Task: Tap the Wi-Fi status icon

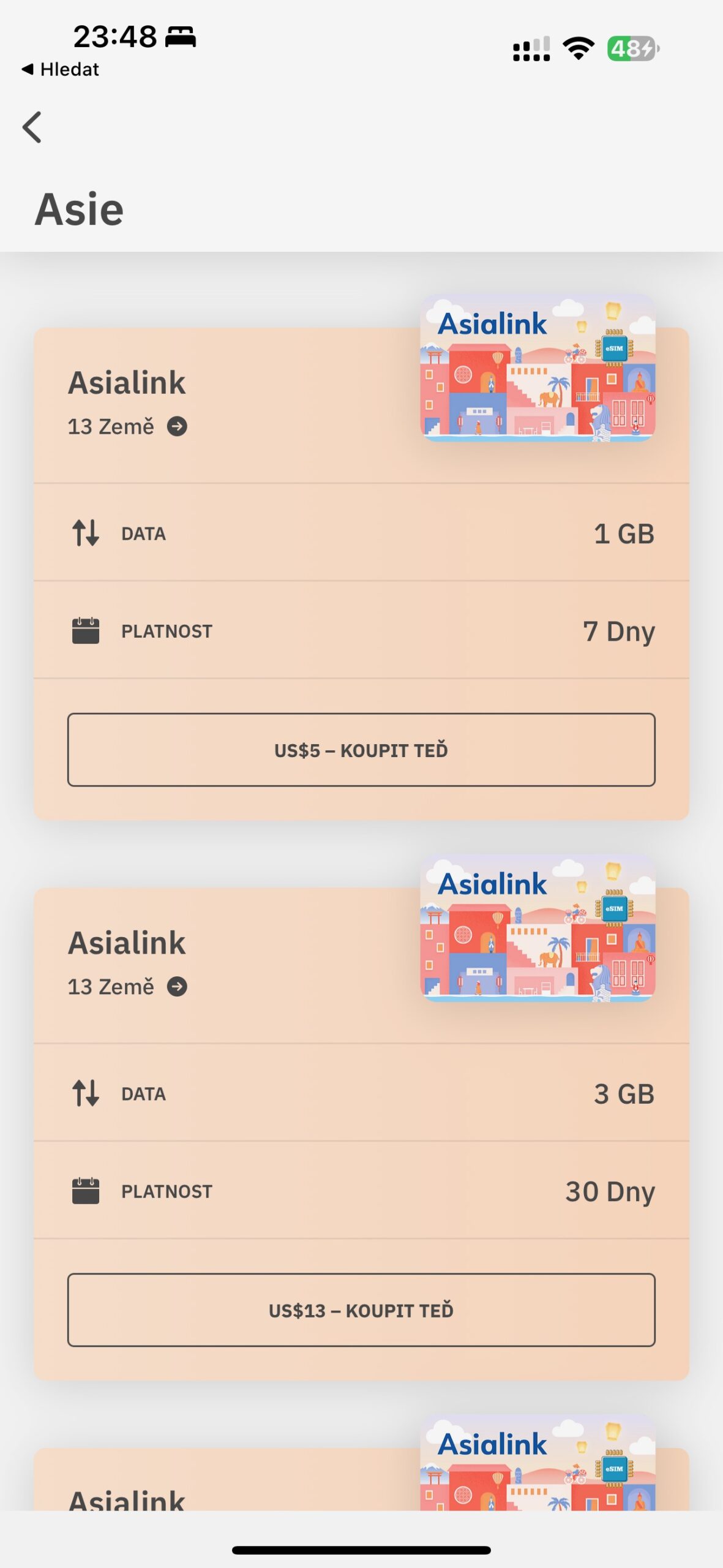Action: (579, 48)
